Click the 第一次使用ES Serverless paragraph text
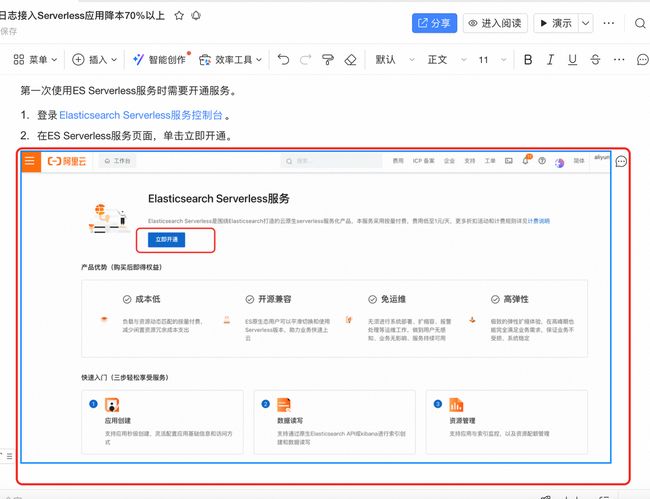The width and height of the screenshot is (650, 499). [129, 91]
